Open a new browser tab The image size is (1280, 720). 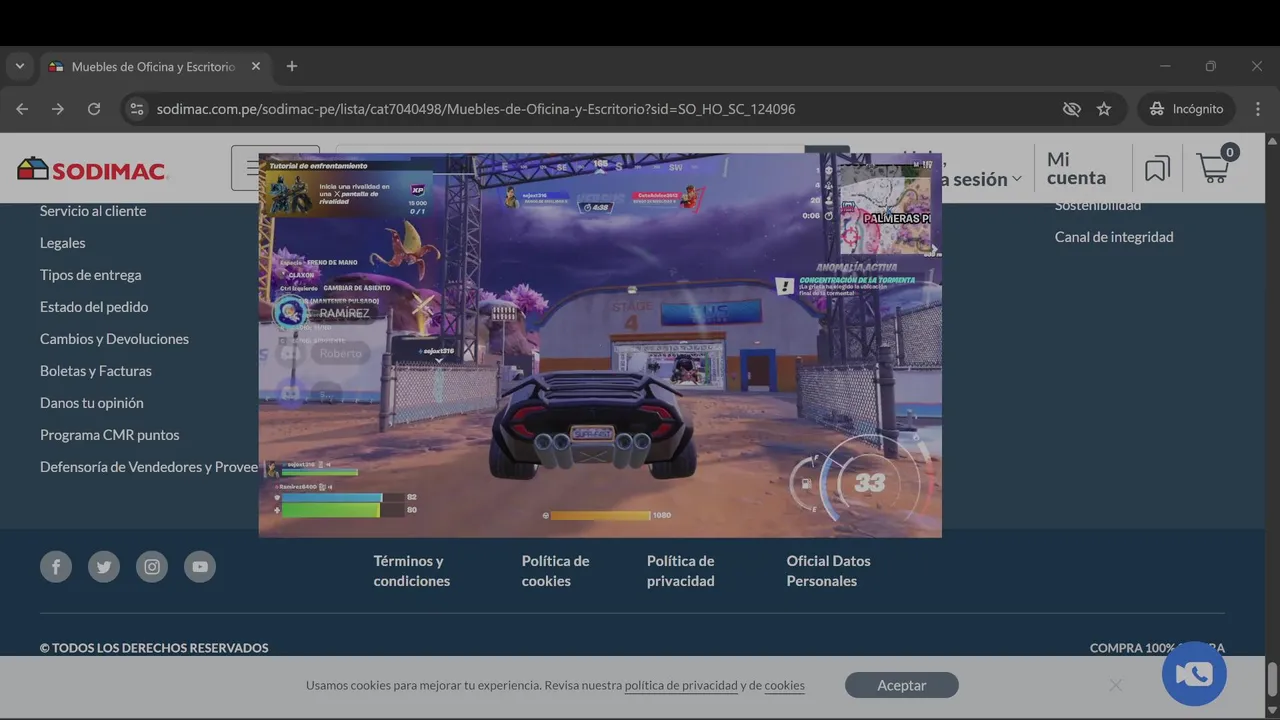292,66
